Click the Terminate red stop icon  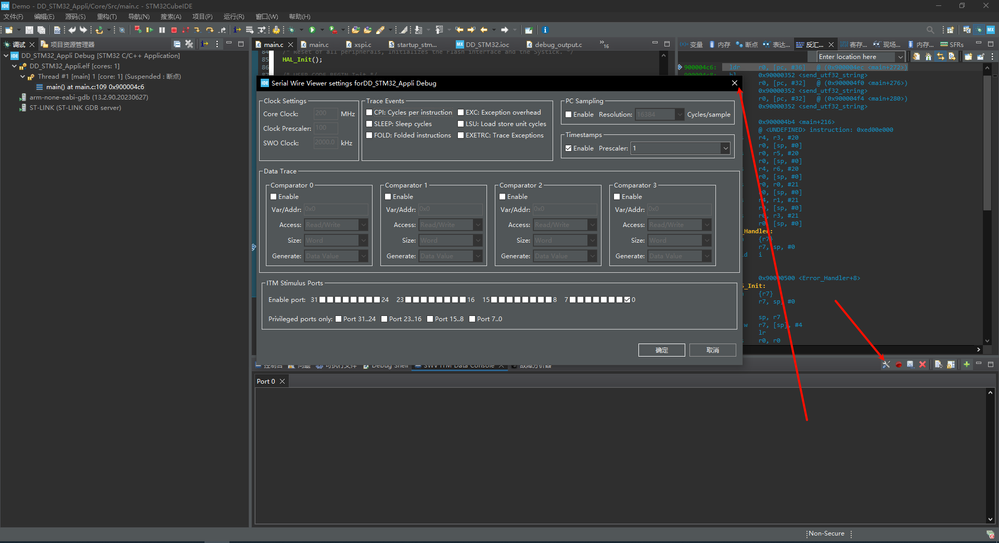tap(174, 30)
